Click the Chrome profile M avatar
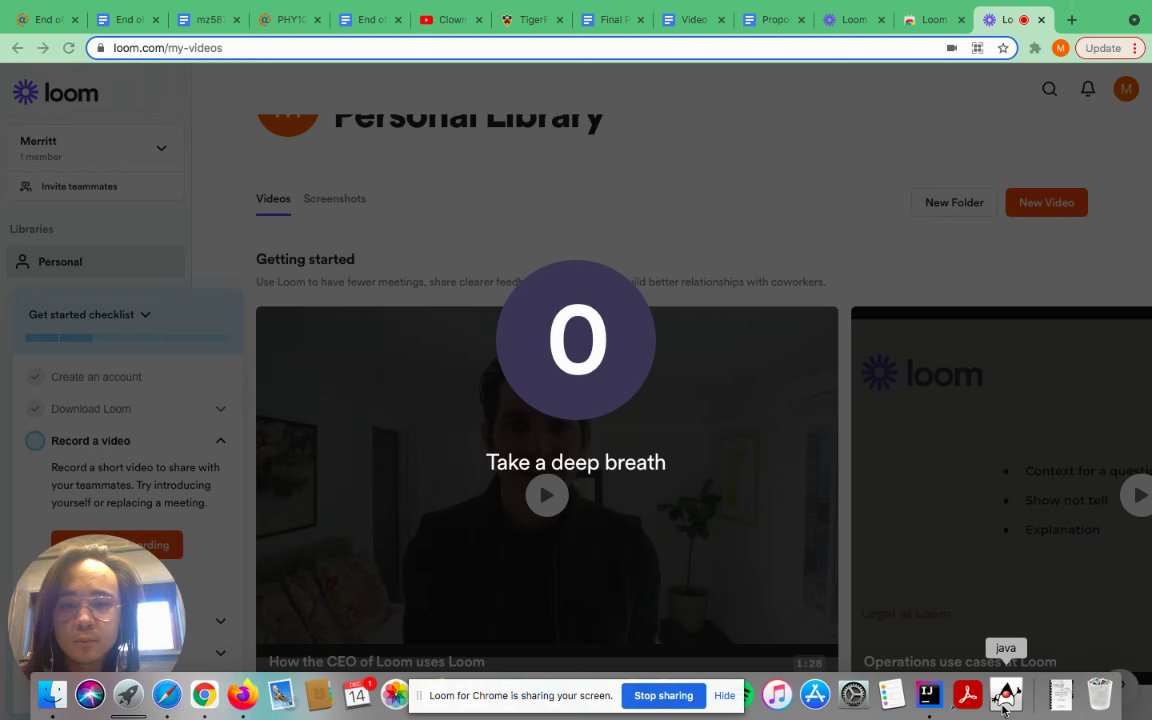 click(x=1060, y=48)
